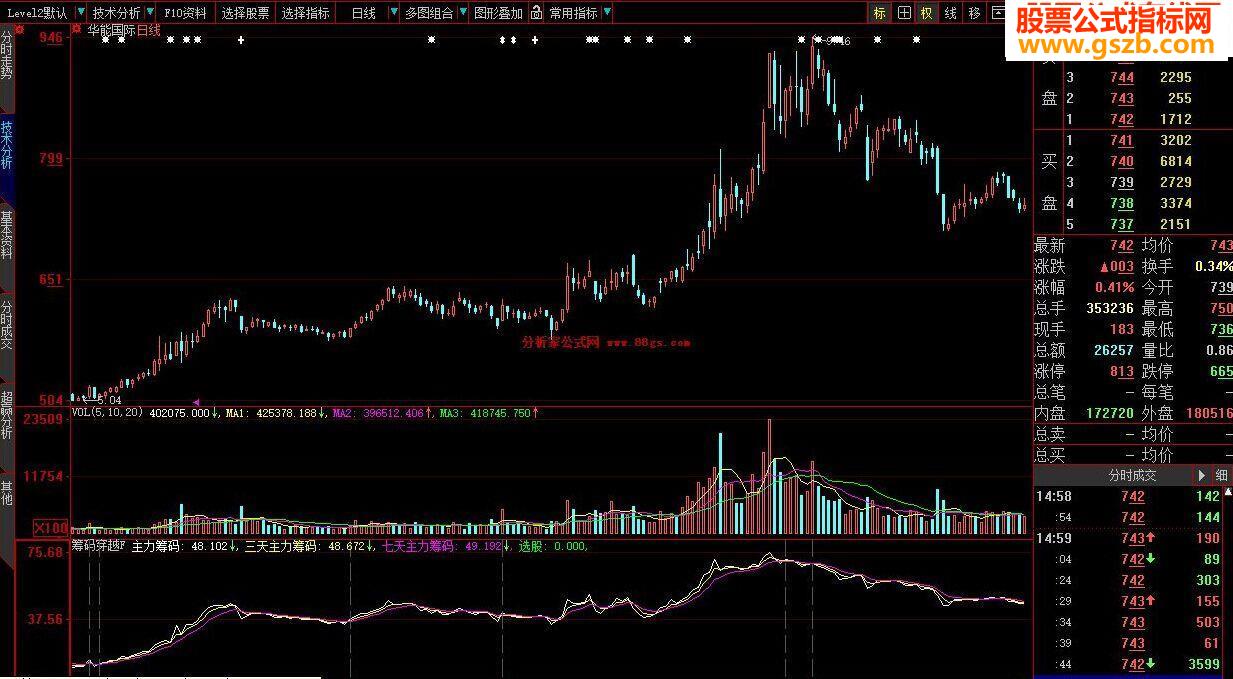Click the 华能国际 stock name label

111,30
